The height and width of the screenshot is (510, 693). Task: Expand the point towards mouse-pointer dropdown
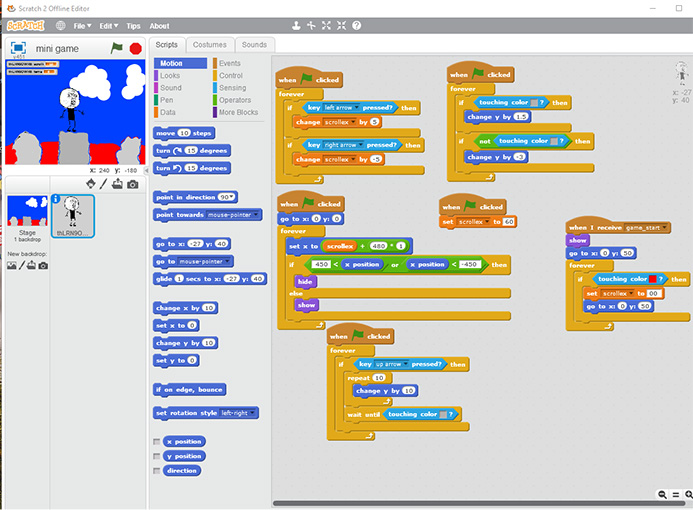click(x=257, y=214)
